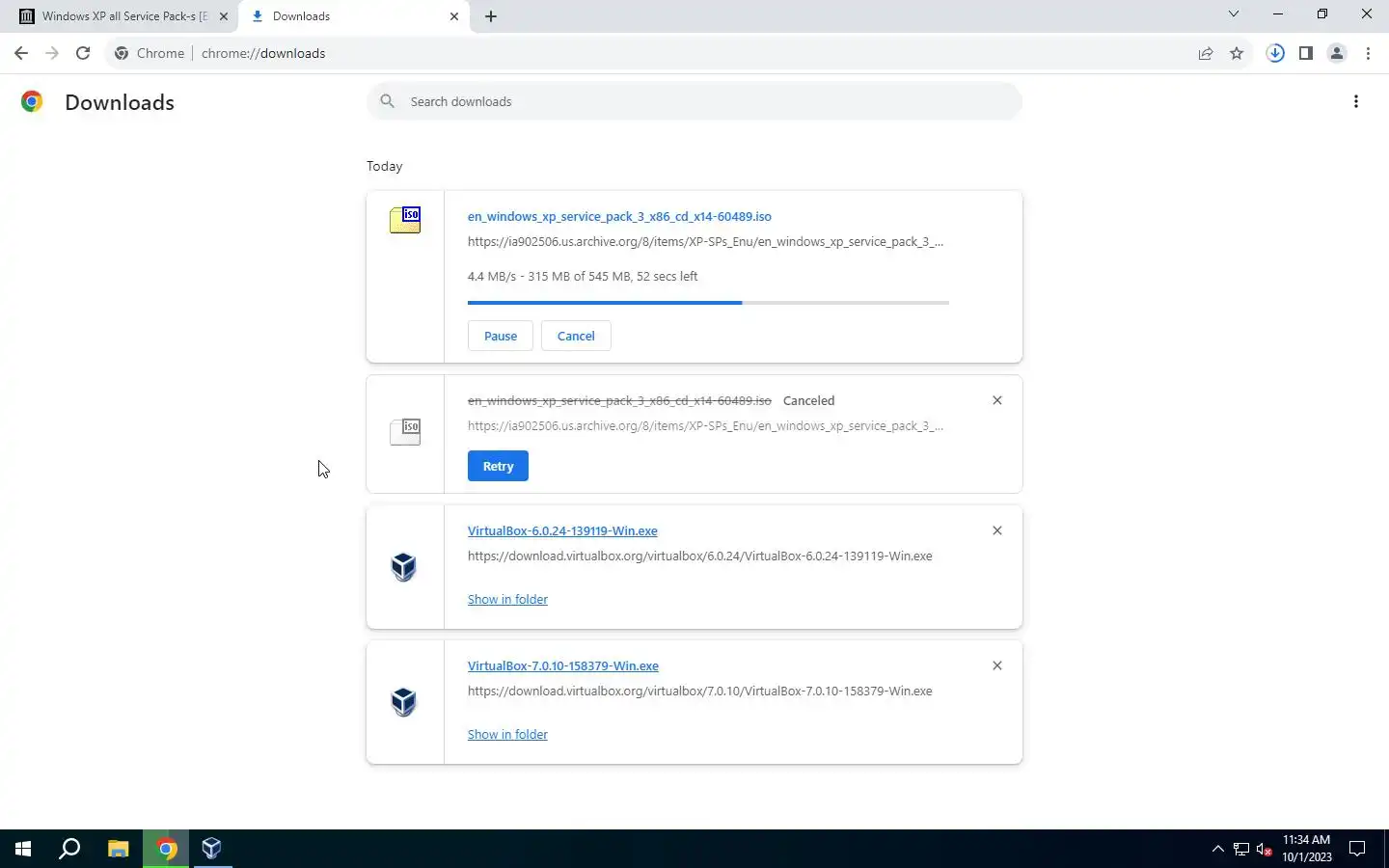The width and height of the screenshot is (1389, 868).
Task: Cancel the ISO download in progress
Action: (x=576, y=336)
